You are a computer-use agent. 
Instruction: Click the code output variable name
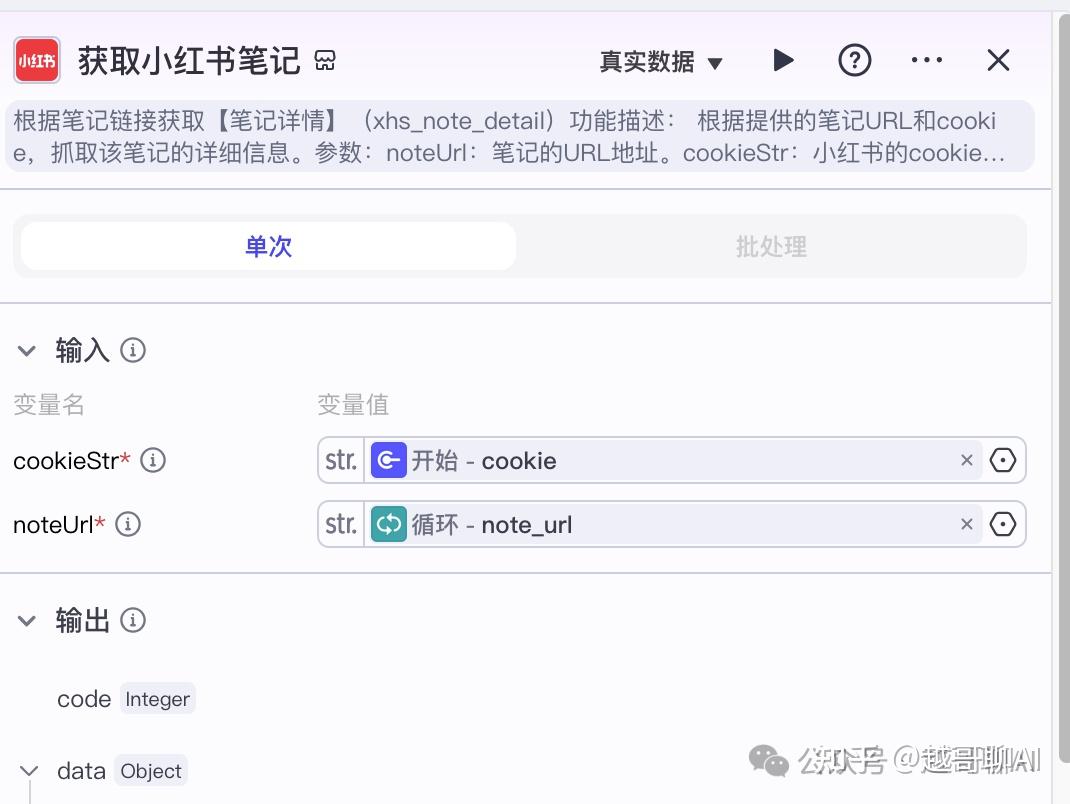(x=84, y=700)
